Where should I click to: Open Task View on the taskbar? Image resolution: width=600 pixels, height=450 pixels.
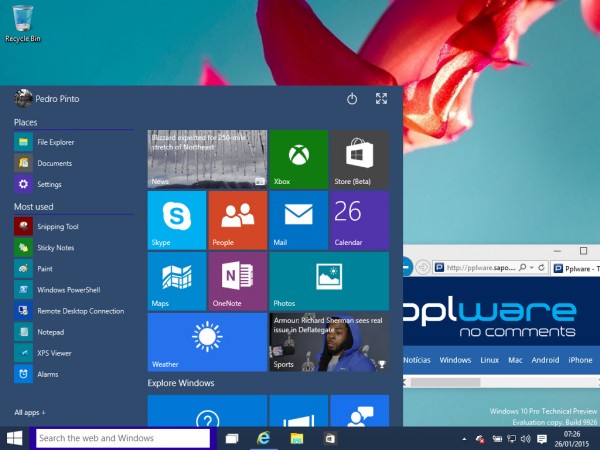[232, 438]
